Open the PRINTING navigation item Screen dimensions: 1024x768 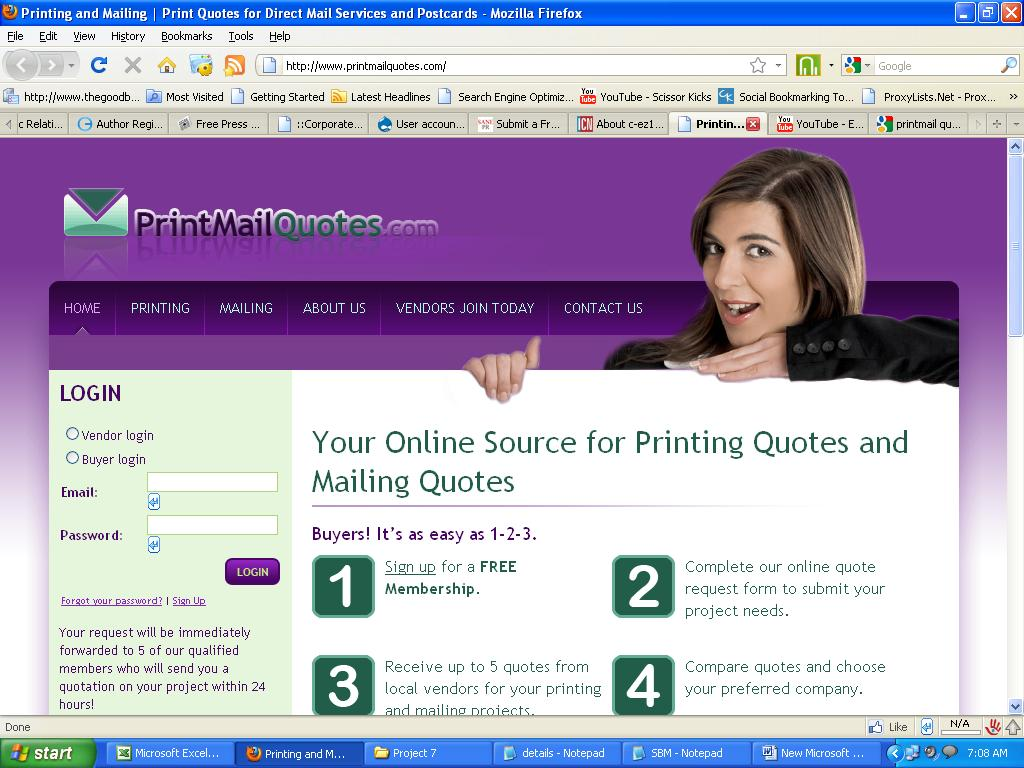(160, 308)
